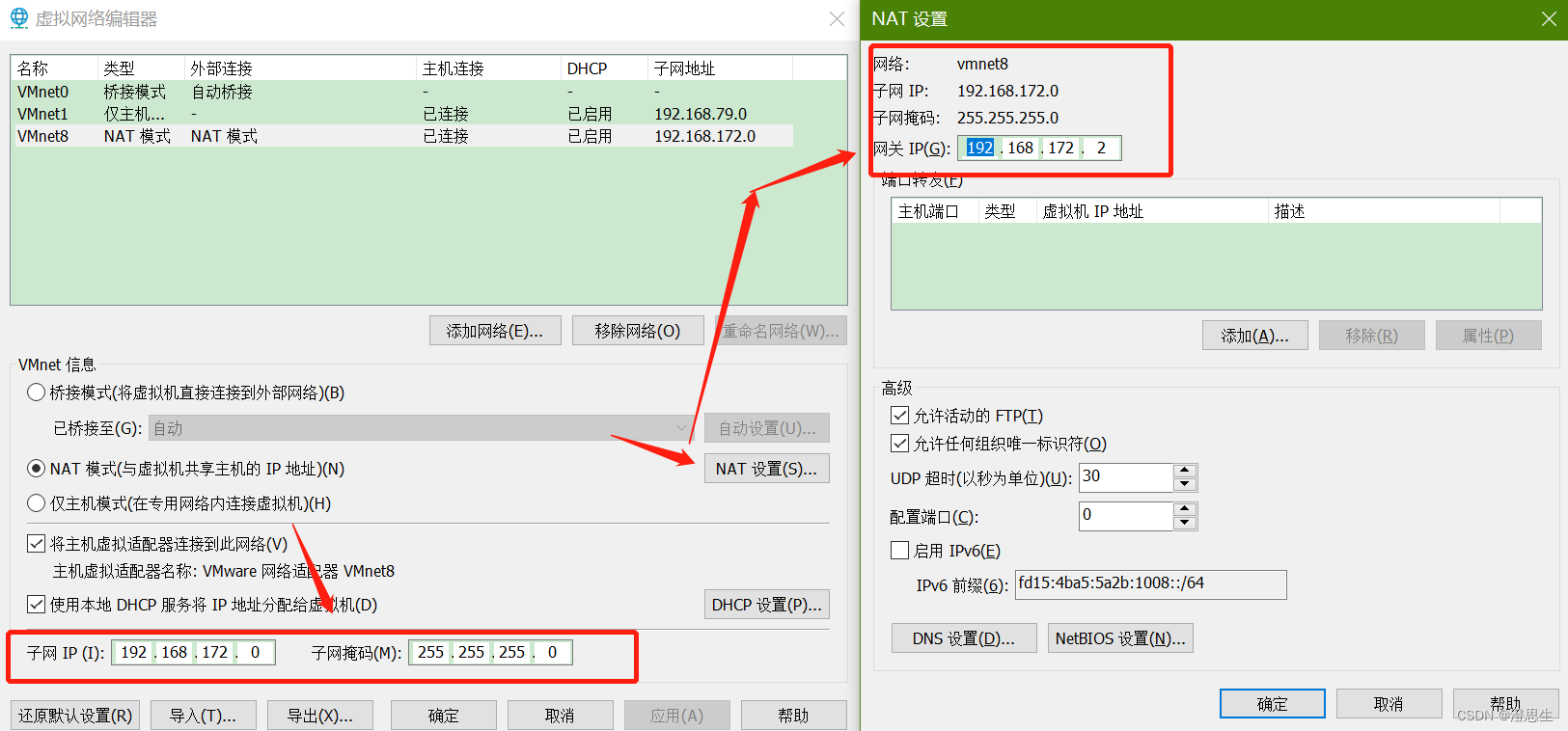This screenshot has width=1568, height=731.
Task: Open NetBIOS 设置(N)... button
Action: tap(1120, 638)
